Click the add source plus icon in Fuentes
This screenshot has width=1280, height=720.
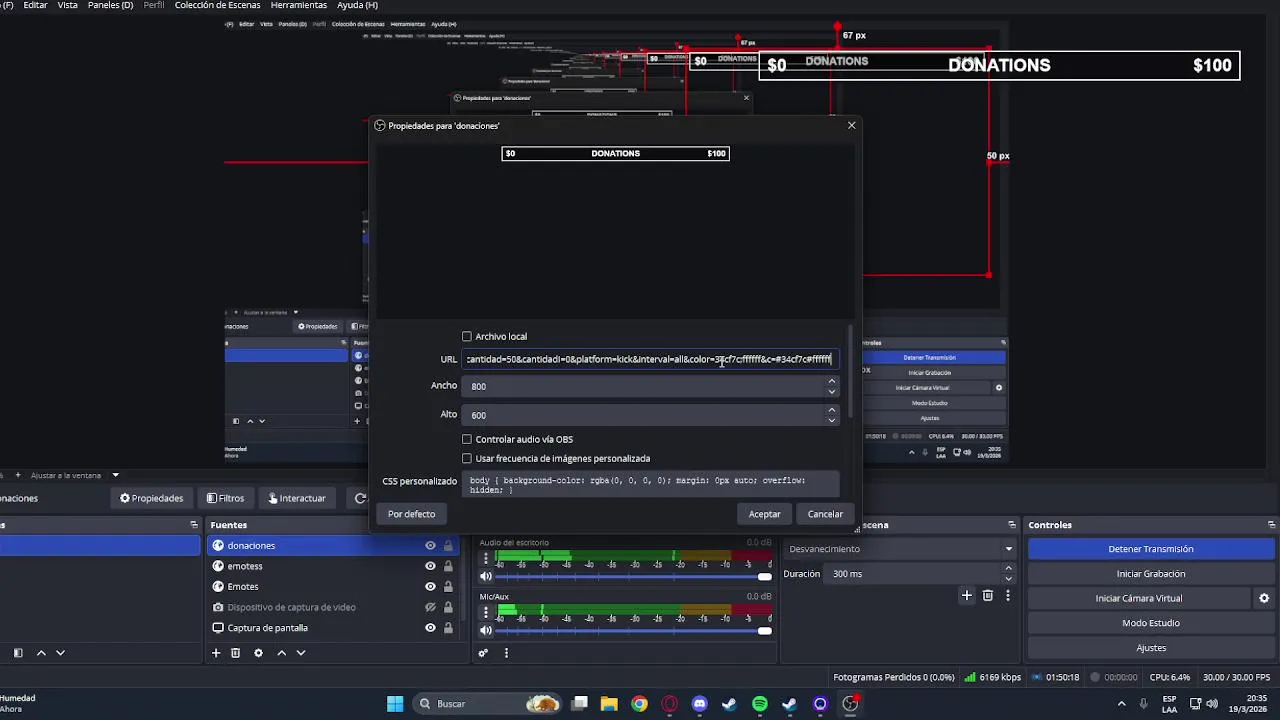[216, 653]
